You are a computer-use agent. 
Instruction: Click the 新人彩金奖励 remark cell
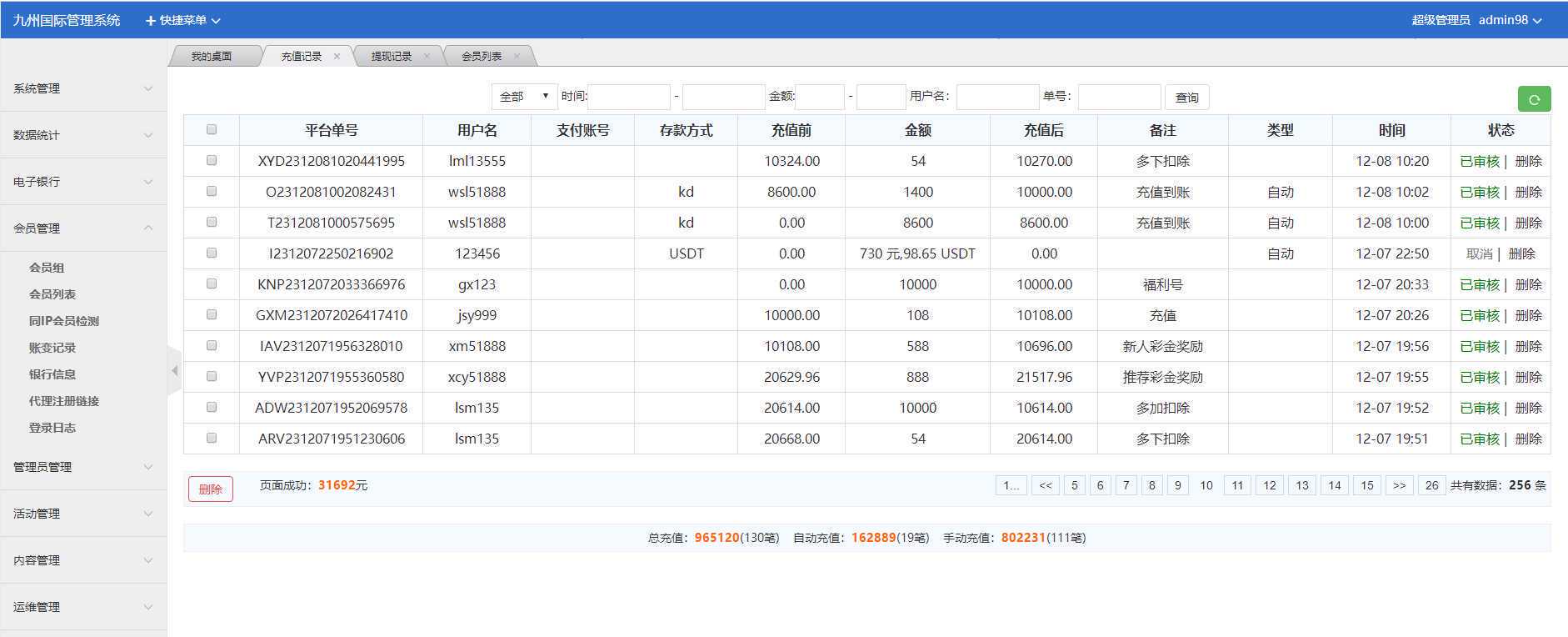1162,346
